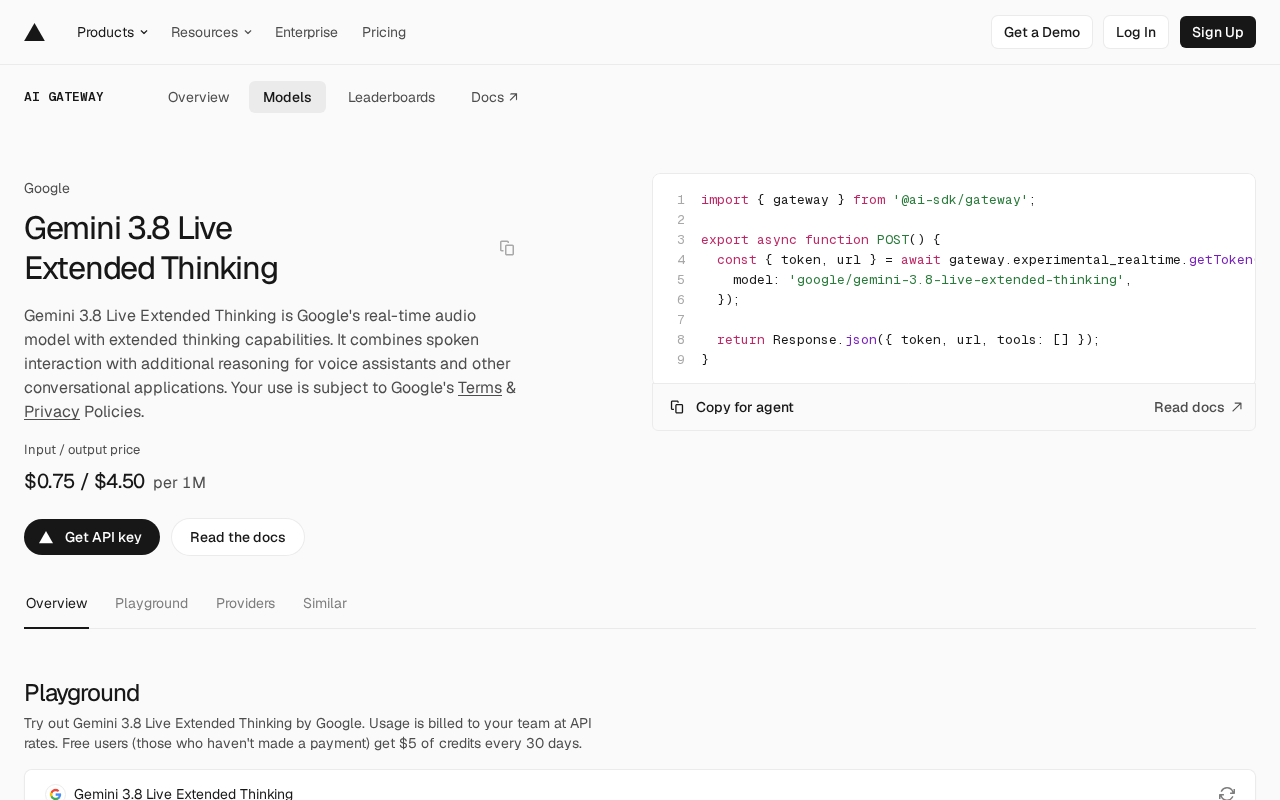Go to AI Gateway Overview

tap(198, 97)
